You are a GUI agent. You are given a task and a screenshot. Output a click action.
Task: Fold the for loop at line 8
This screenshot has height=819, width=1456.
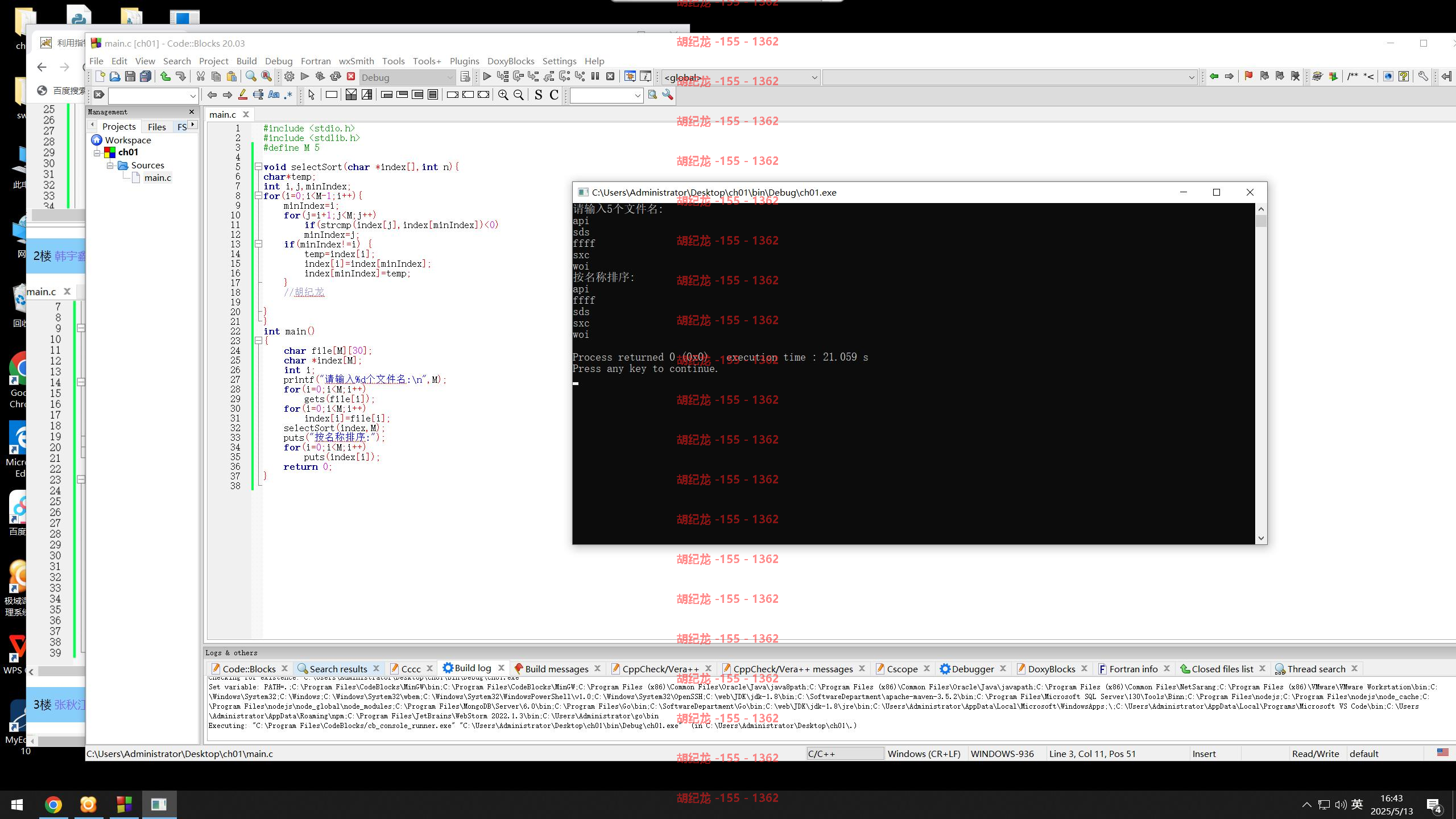coord(258,196)
